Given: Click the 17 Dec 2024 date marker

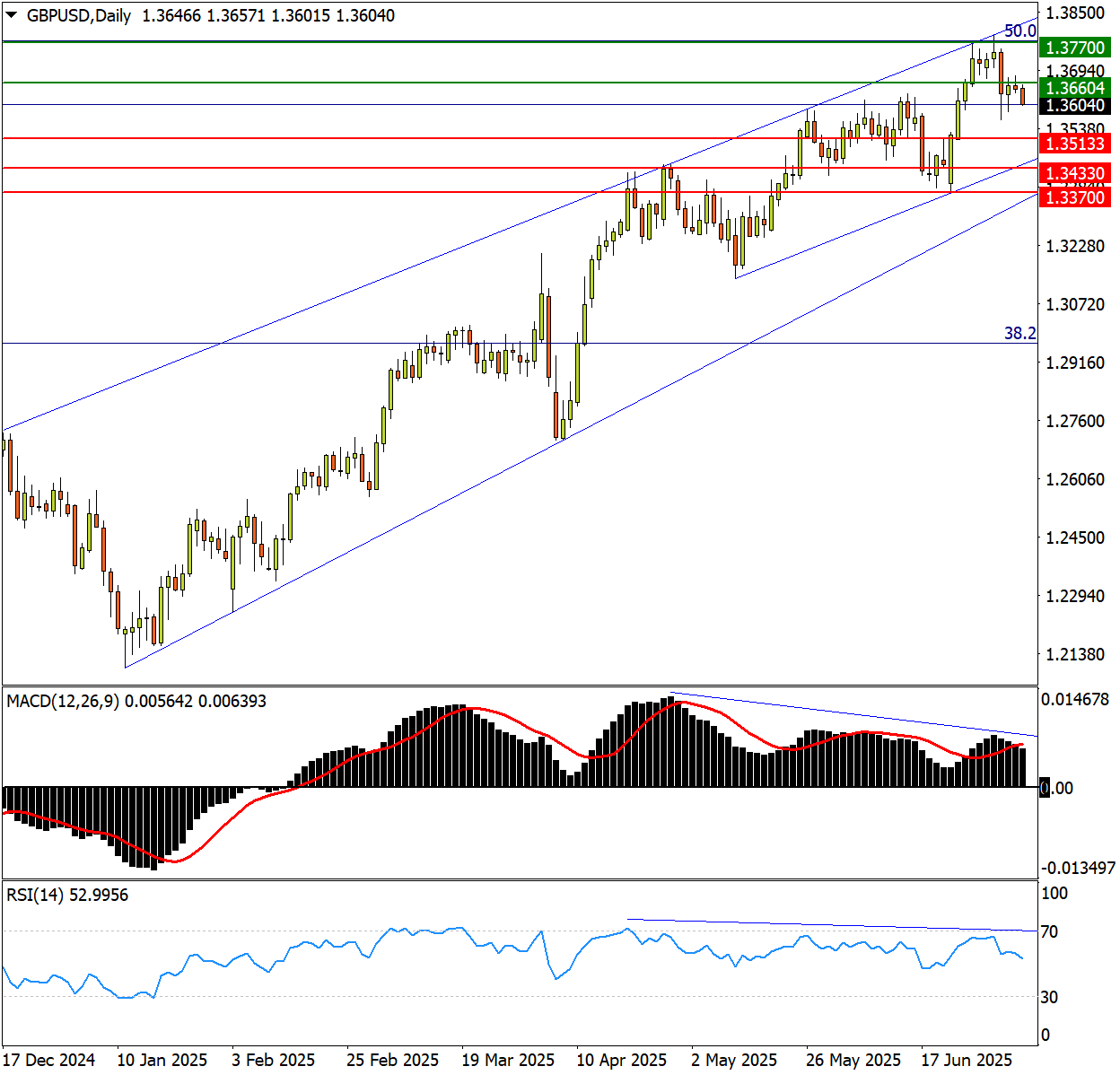Looking at the screenshot, I should tap(48, 1060).
